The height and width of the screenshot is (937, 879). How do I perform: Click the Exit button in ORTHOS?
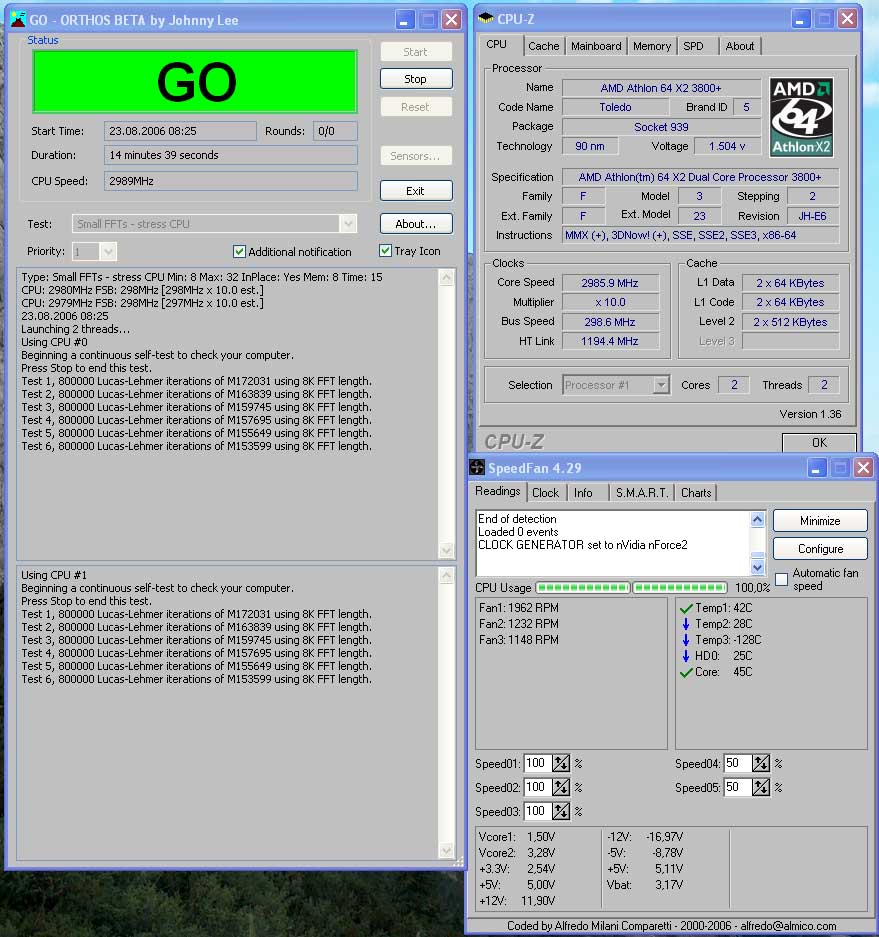pyautogui.click(x=416, y=191)
